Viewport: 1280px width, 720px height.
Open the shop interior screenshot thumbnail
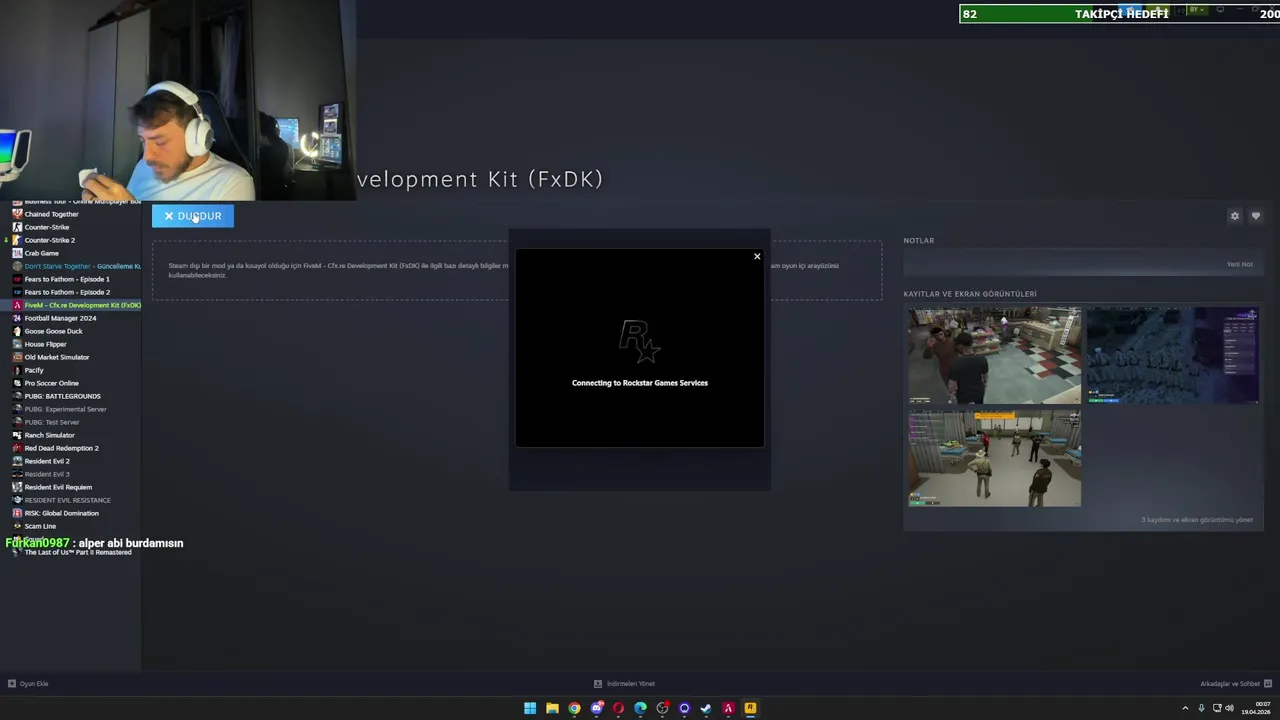(x=995, y=356)
